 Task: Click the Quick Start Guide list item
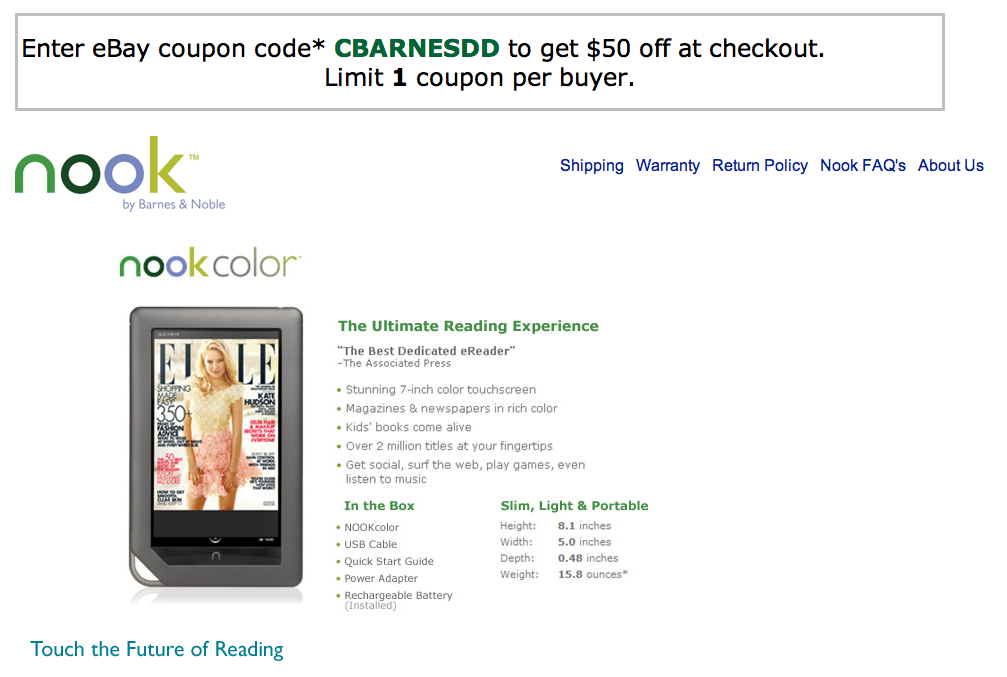coord(389,561)
